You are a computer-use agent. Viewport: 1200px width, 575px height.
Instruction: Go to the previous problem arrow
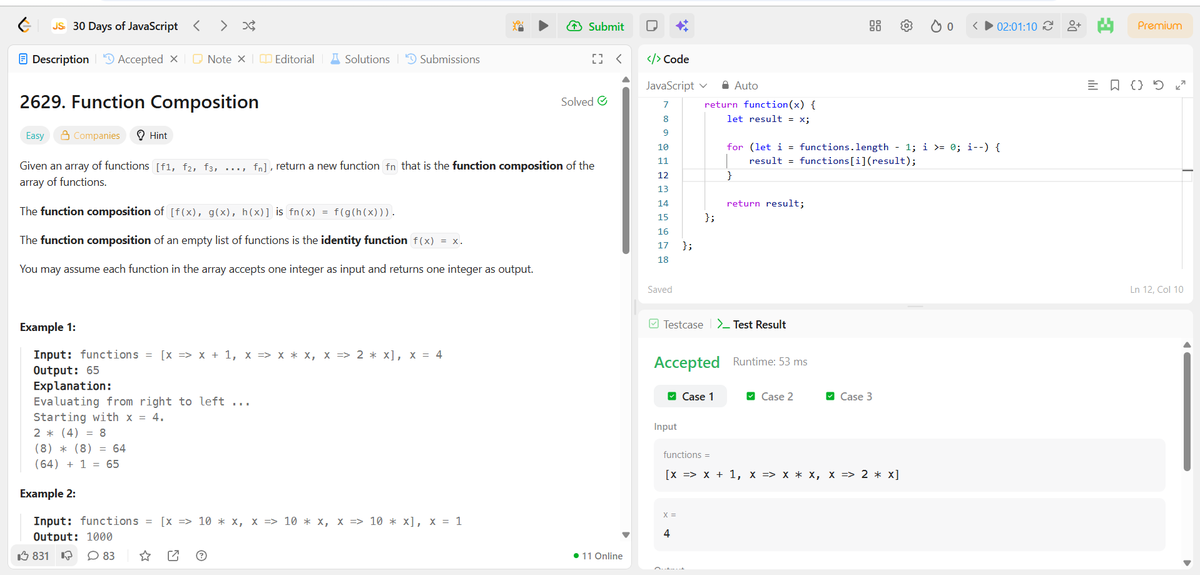(x=197, y=26)
